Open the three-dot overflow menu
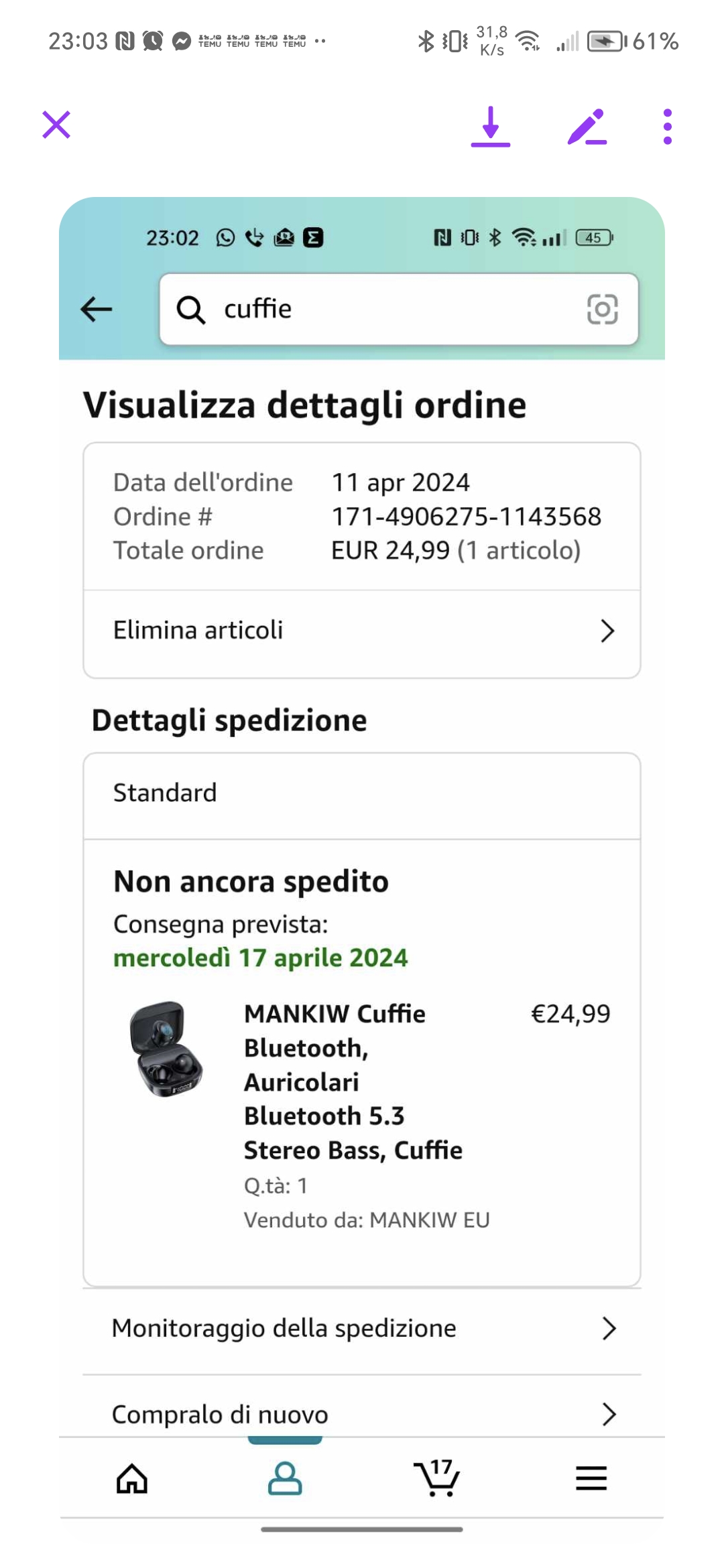Screen dimensions: 724x1568 click(667, 126)
